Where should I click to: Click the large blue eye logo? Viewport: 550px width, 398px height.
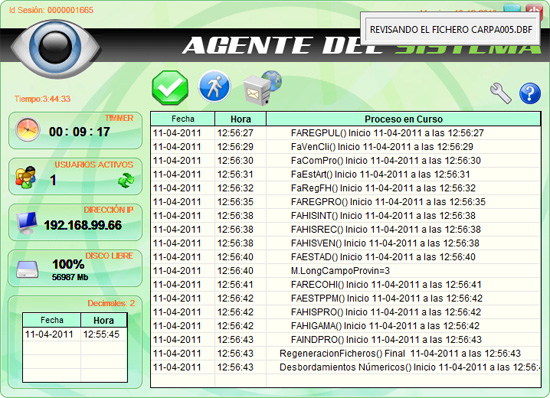point(55,48)
